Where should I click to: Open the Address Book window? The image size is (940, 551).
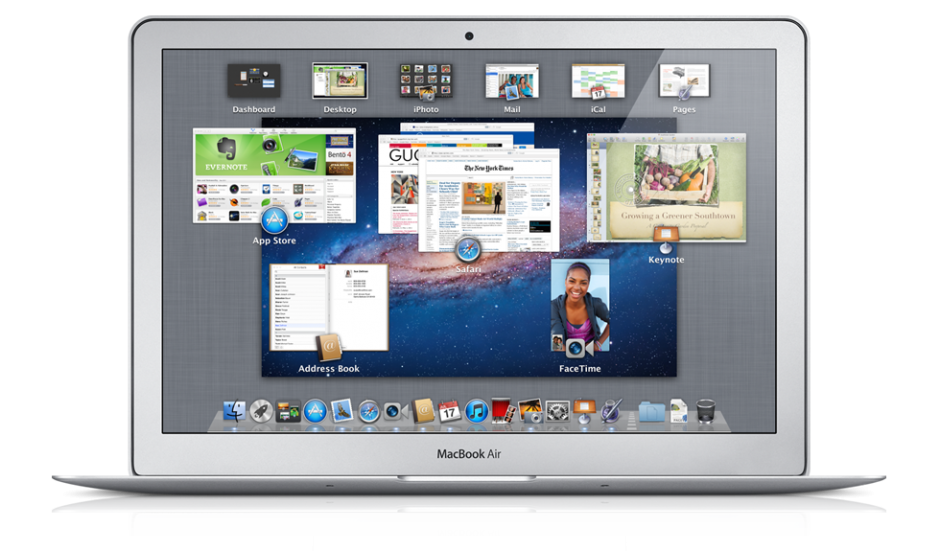329,305
